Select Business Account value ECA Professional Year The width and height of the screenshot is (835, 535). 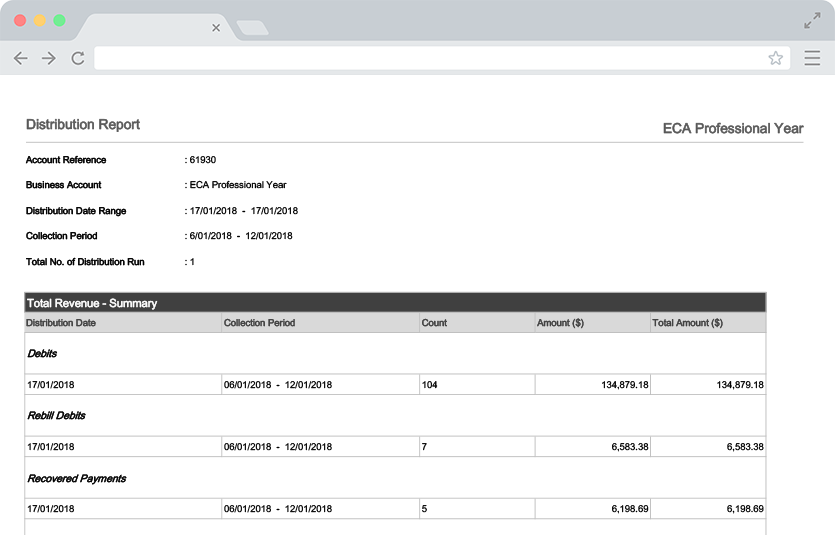(238, 185)
